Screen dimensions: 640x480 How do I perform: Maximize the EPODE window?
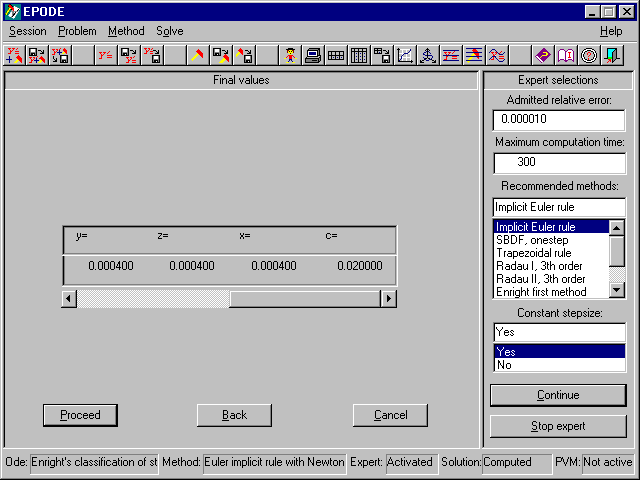pyautogui.click(x=609, y=11)
